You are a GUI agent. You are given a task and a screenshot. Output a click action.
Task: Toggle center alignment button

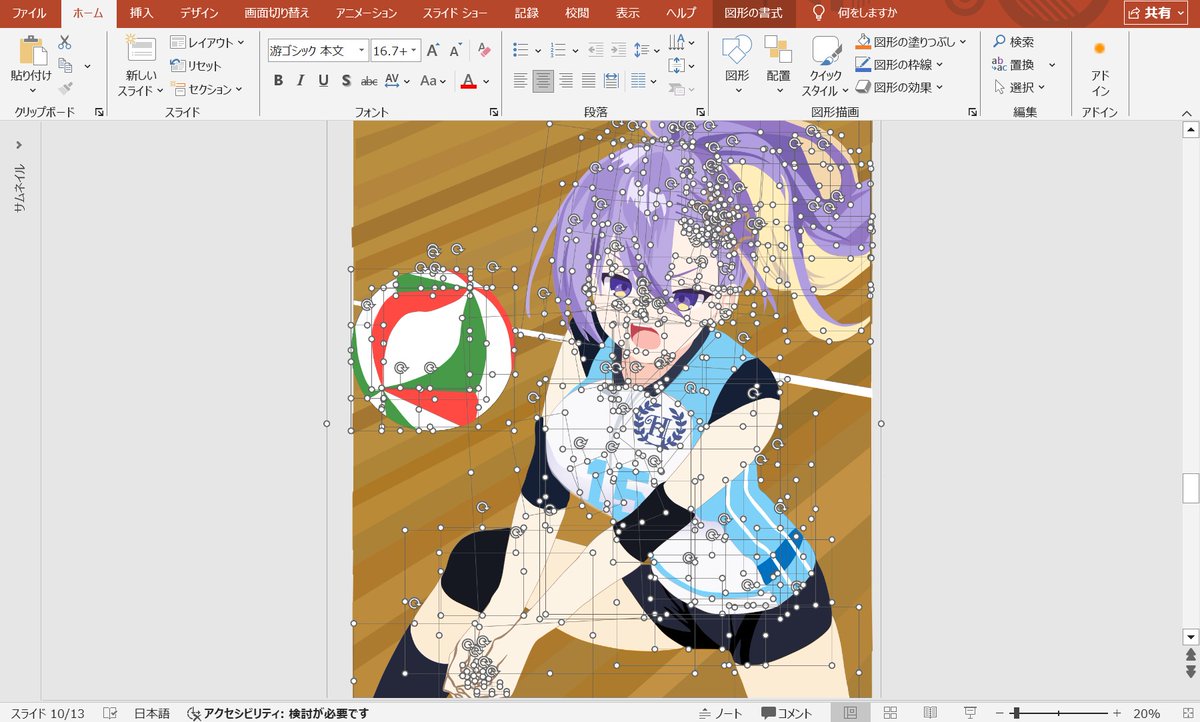point(543,81)
